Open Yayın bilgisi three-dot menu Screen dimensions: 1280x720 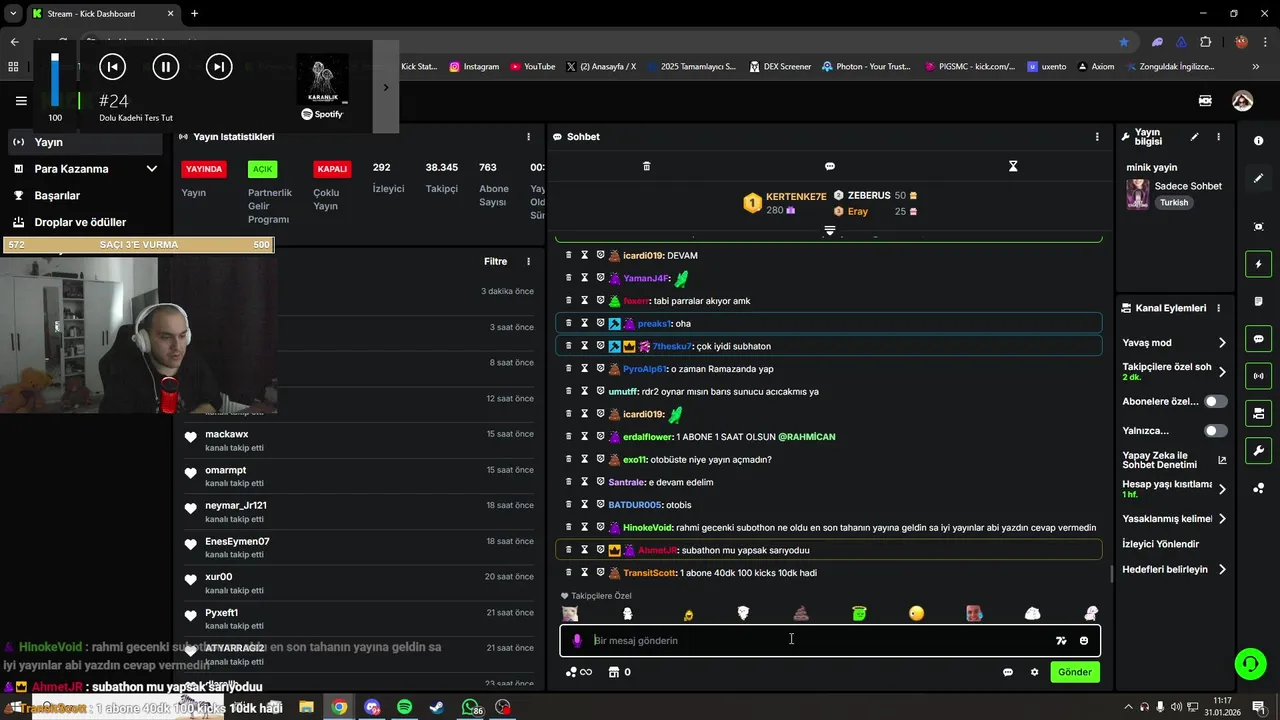(1218, 137)
